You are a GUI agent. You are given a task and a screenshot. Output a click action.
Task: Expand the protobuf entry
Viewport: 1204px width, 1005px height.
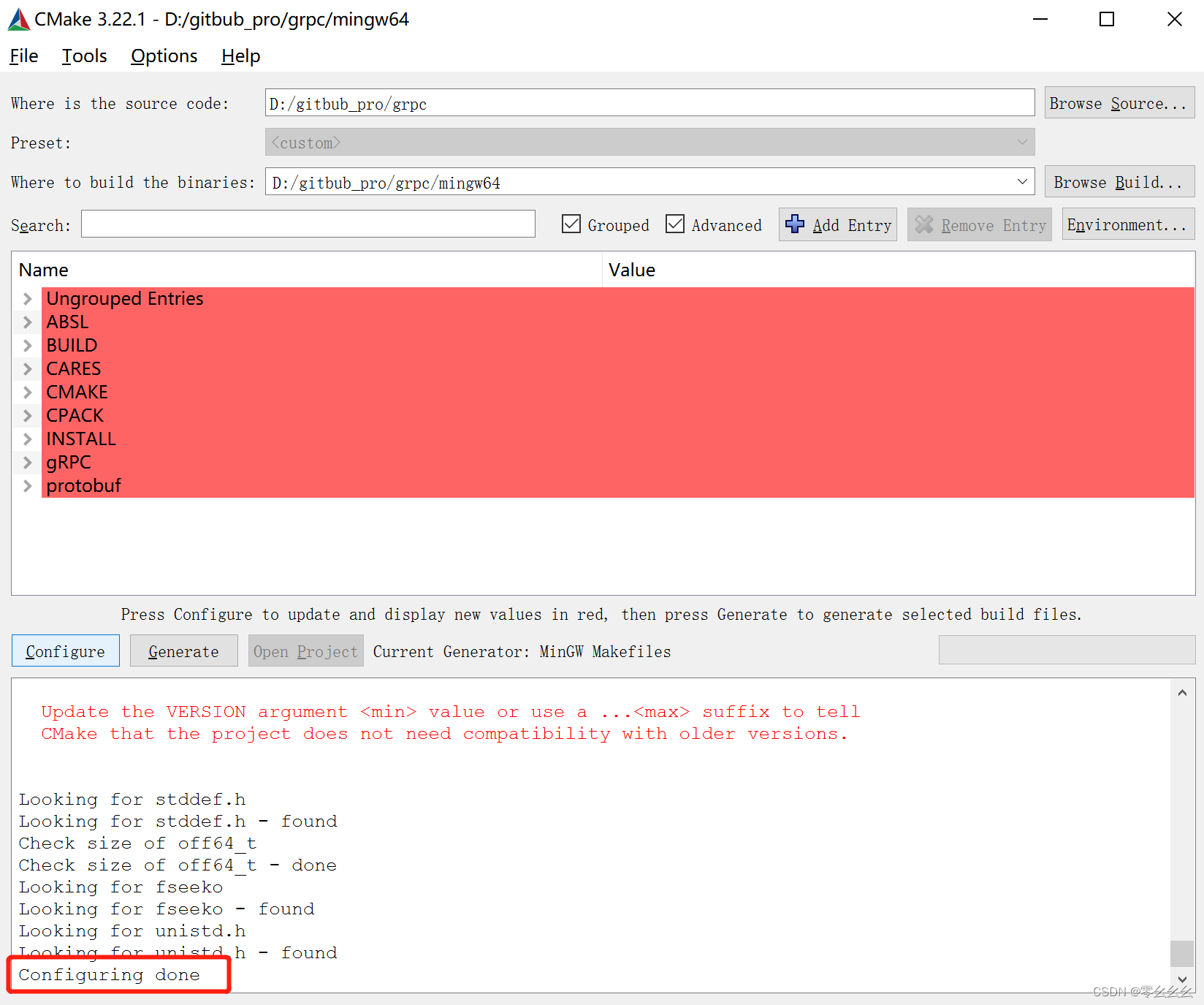click(x=27, y=485)
